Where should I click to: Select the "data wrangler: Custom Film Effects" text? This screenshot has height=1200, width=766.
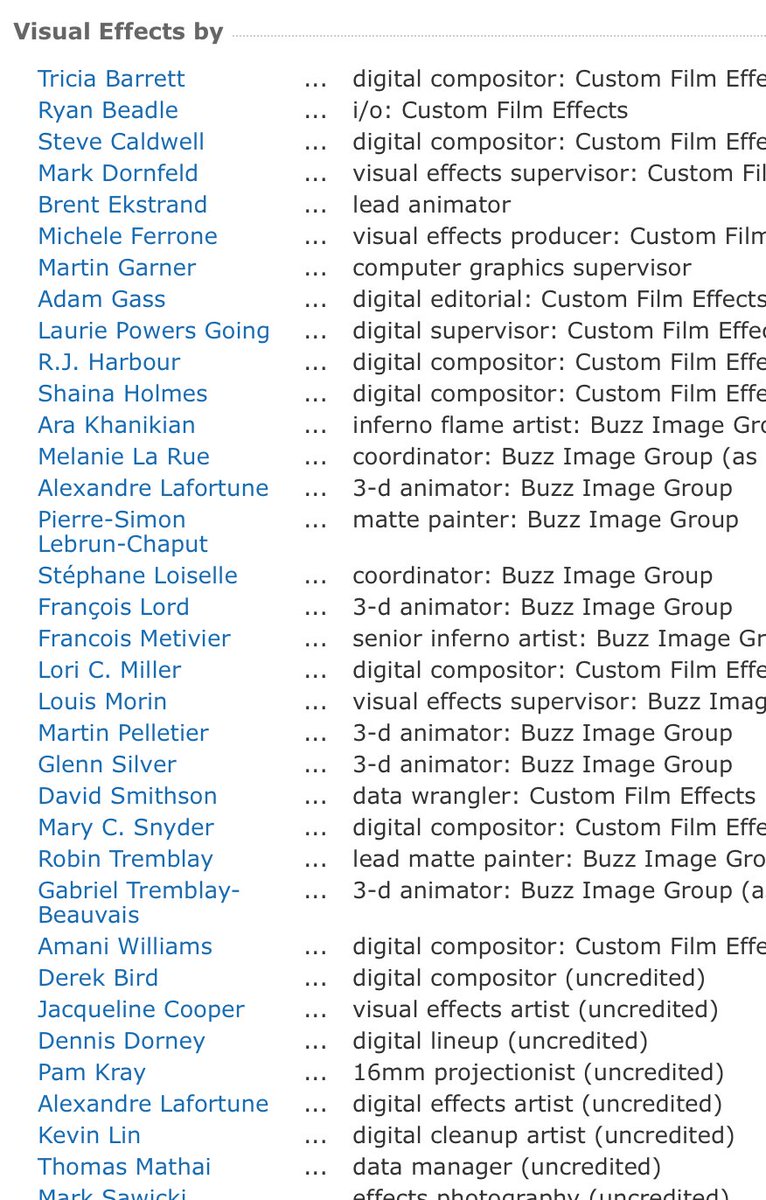click(554, 796)
